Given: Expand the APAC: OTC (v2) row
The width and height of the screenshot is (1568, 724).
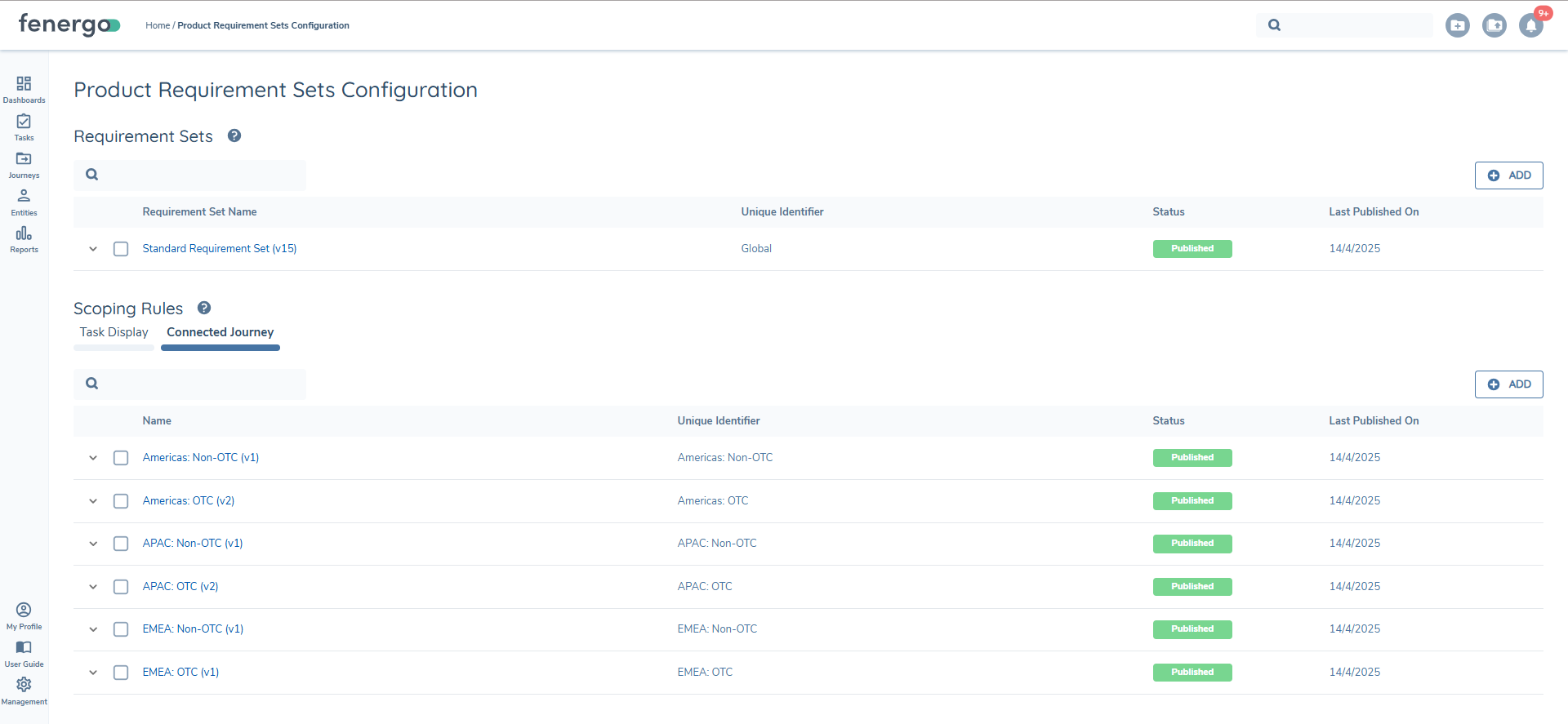Looking at the screenshot, I should click(93, 587).
